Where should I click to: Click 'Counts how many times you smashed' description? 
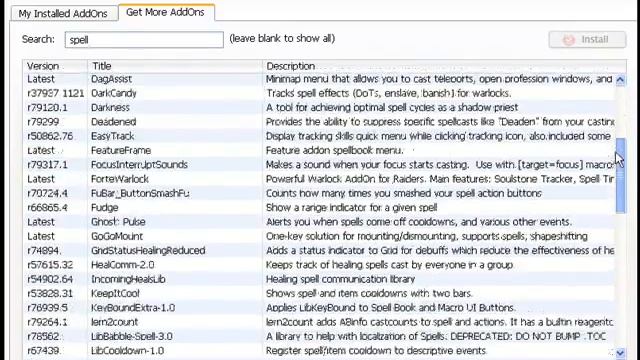[x=404, y=193]
